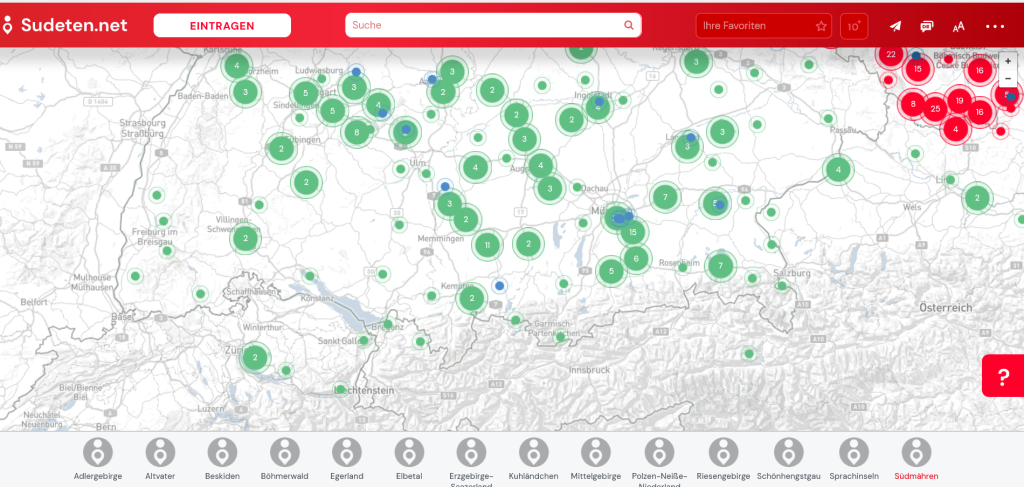
Task: Zoom in the map with plus
Action: (1008, 61)
